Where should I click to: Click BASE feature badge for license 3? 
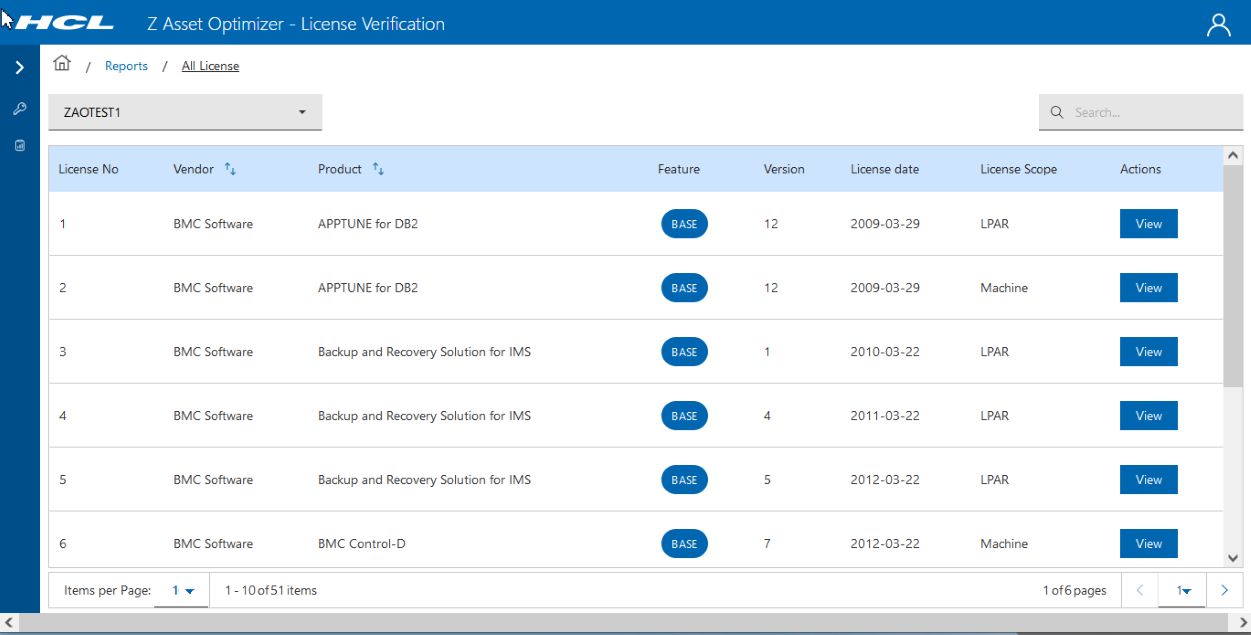click(684, 352)
